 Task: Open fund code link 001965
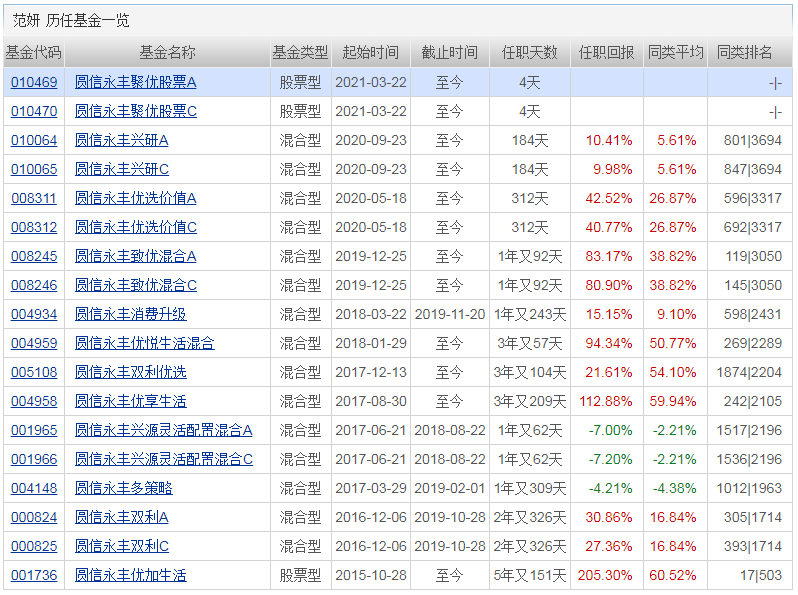34,431
